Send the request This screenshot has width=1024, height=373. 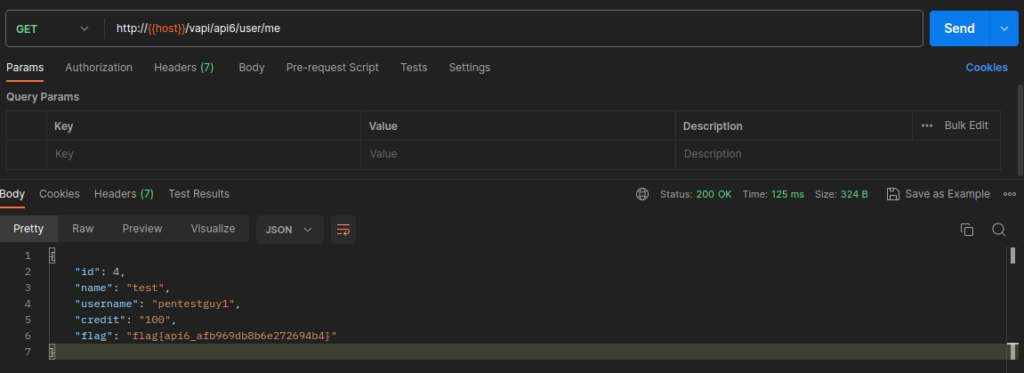960,29
